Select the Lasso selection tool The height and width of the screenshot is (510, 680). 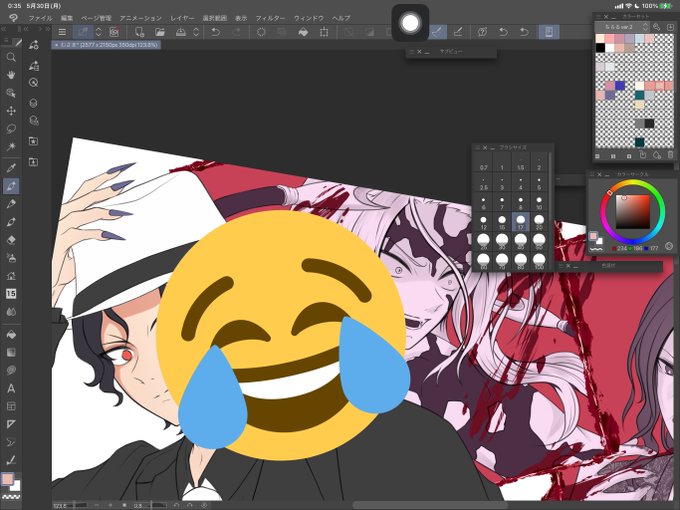pos(11,129)
